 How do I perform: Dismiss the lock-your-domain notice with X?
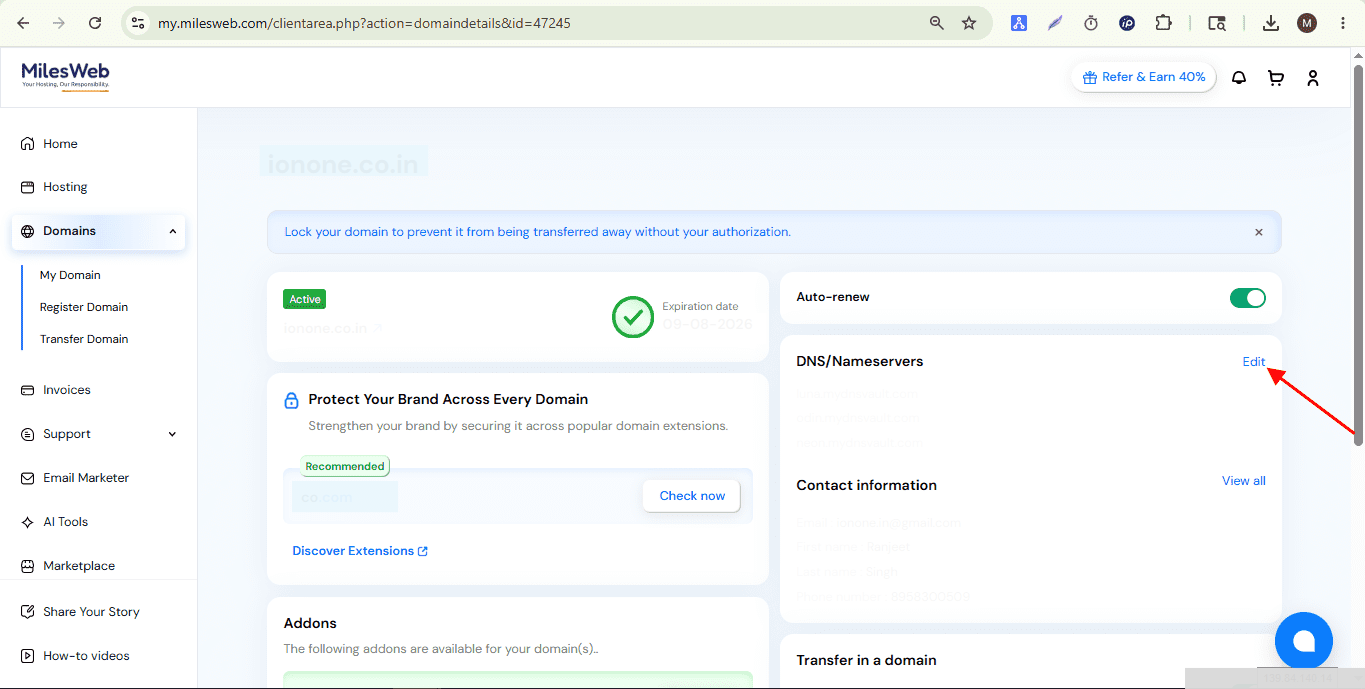point(1259,232)
